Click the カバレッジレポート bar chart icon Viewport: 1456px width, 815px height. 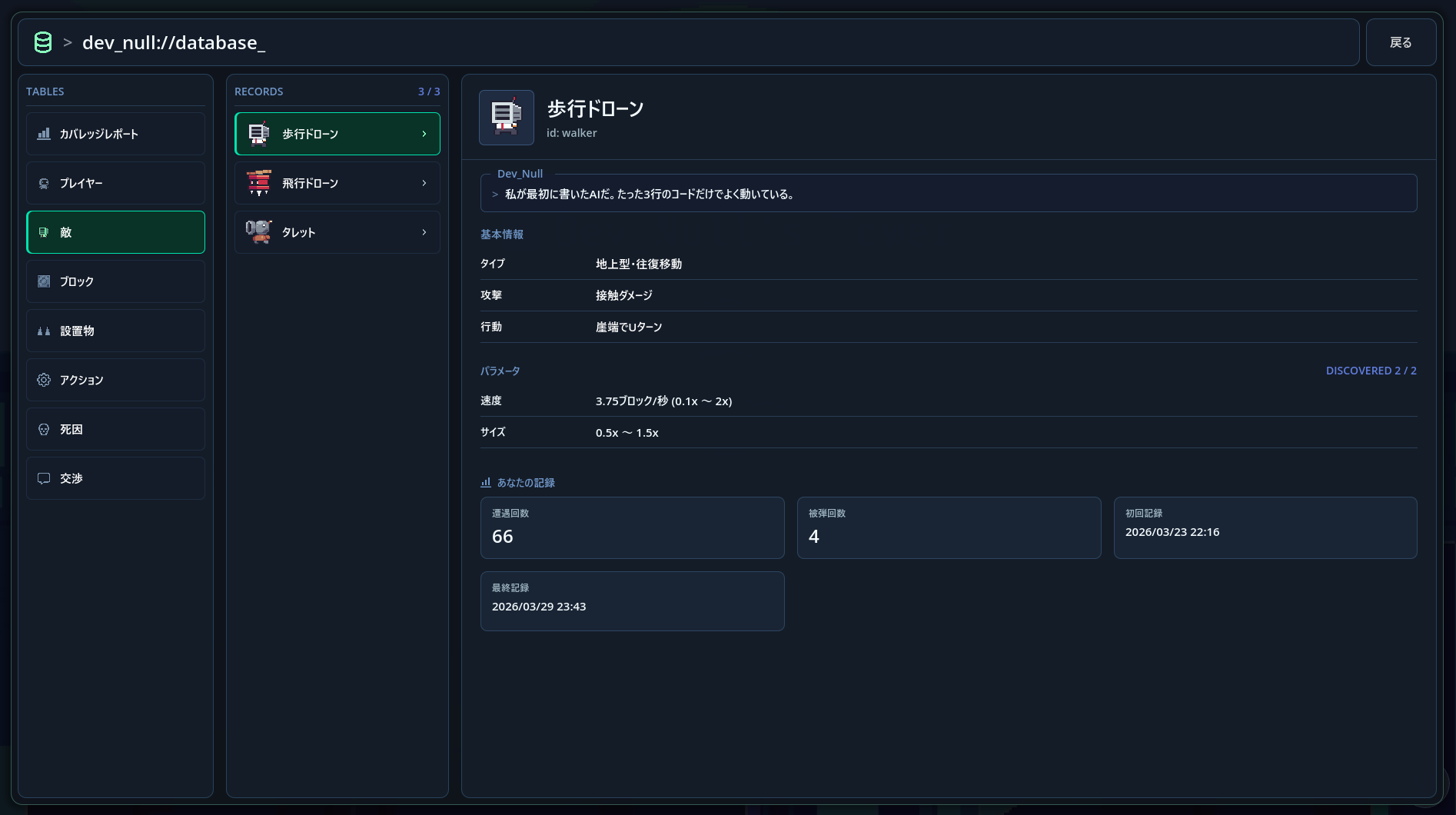(x=44, y=134)
